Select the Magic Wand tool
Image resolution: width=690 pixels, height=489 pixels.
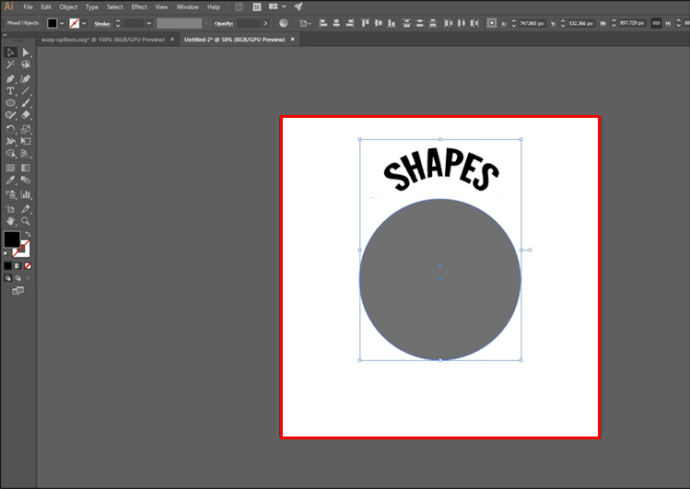[x=10, y=65]
